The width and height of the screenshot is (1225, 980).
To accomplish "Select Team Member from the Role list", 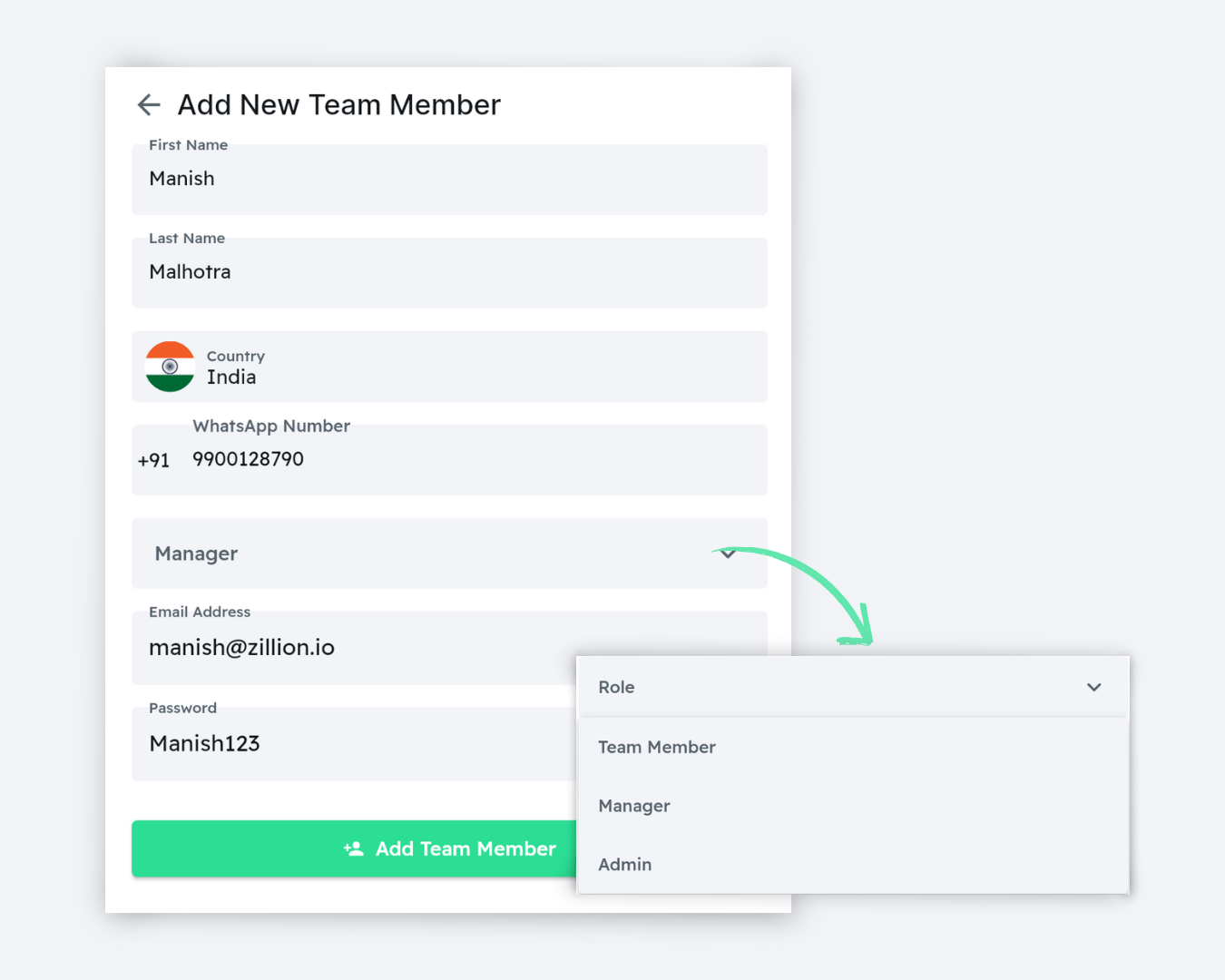I will [657, 748].
